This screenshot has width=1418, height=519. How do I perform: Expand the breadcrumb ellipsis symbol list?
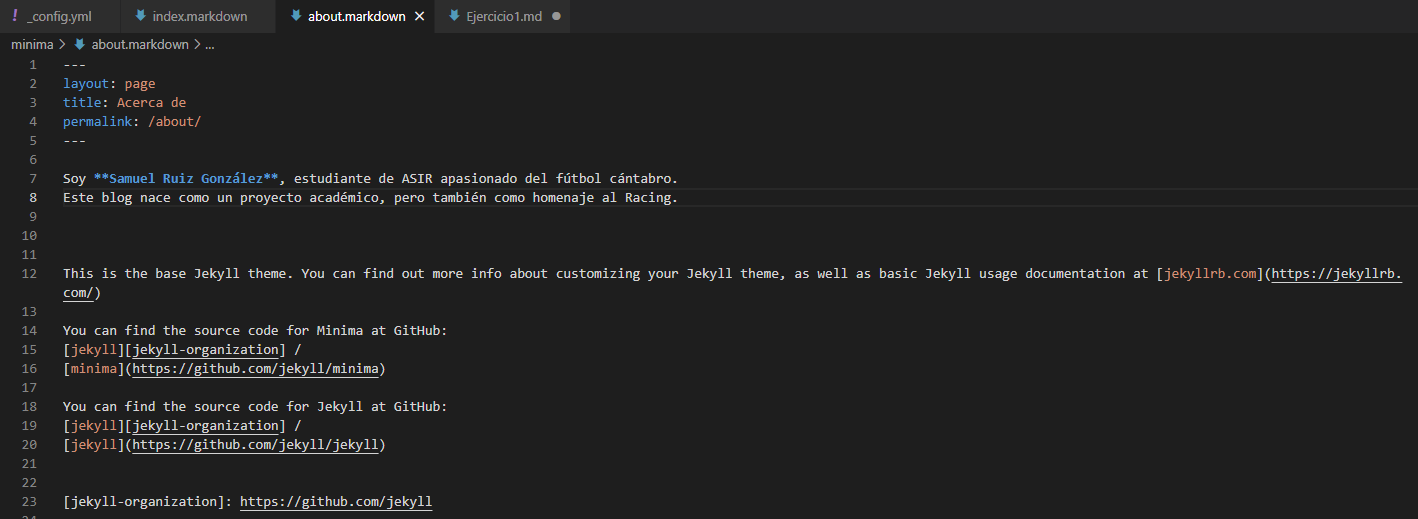[209, 45]
